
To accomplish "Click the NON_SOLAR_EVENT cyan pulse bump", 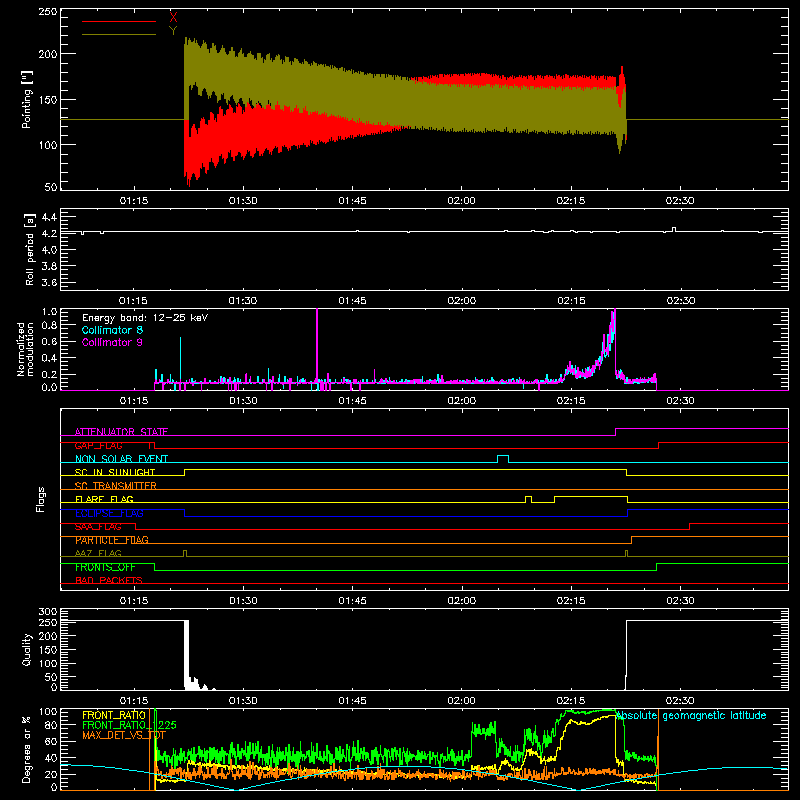I will pyautogui.click(x=503, y=458).
